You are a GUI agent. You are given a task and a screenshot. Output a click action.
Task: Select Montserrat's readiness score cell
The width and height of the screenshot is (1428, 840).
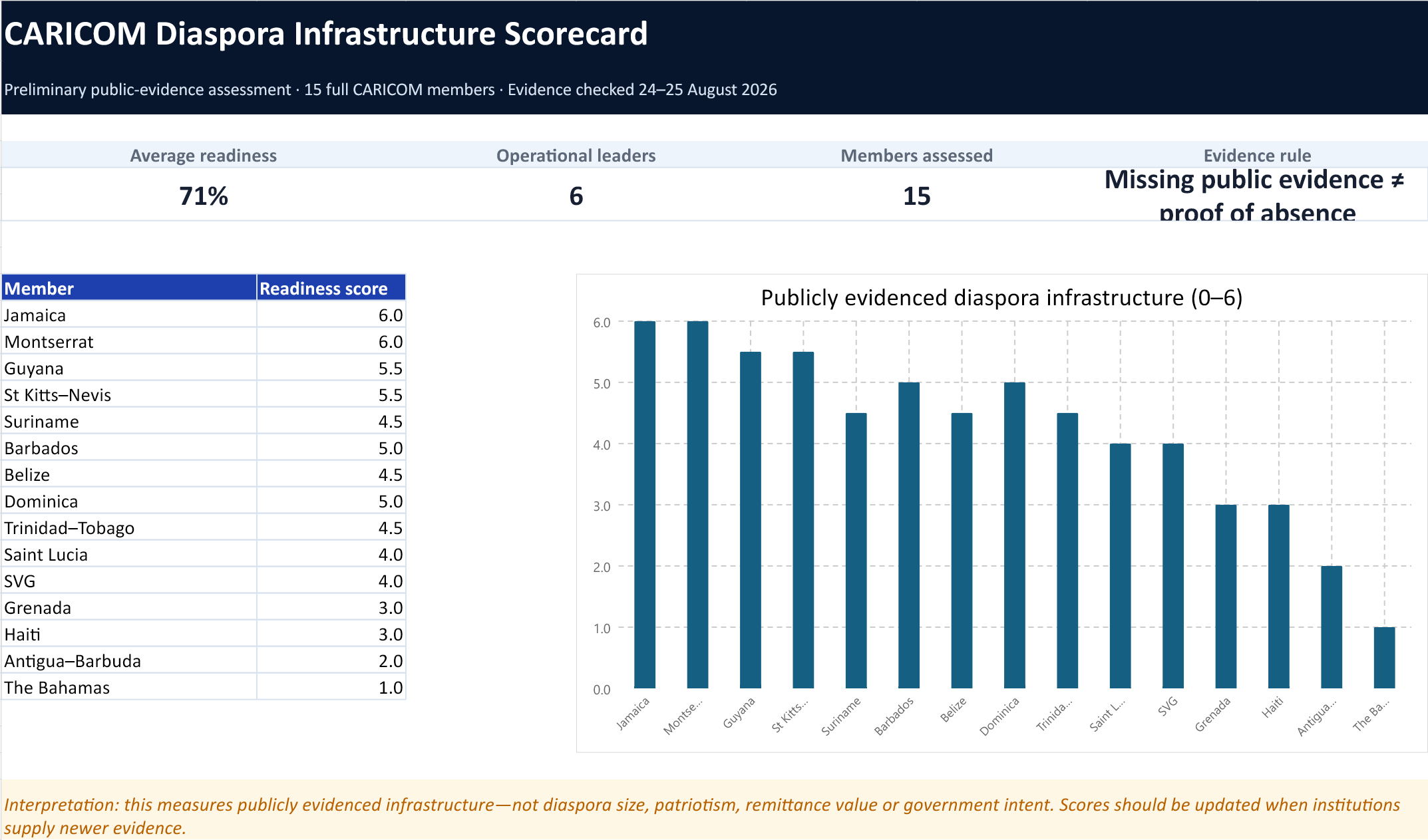pyautogui.click(x=331, y=341)
